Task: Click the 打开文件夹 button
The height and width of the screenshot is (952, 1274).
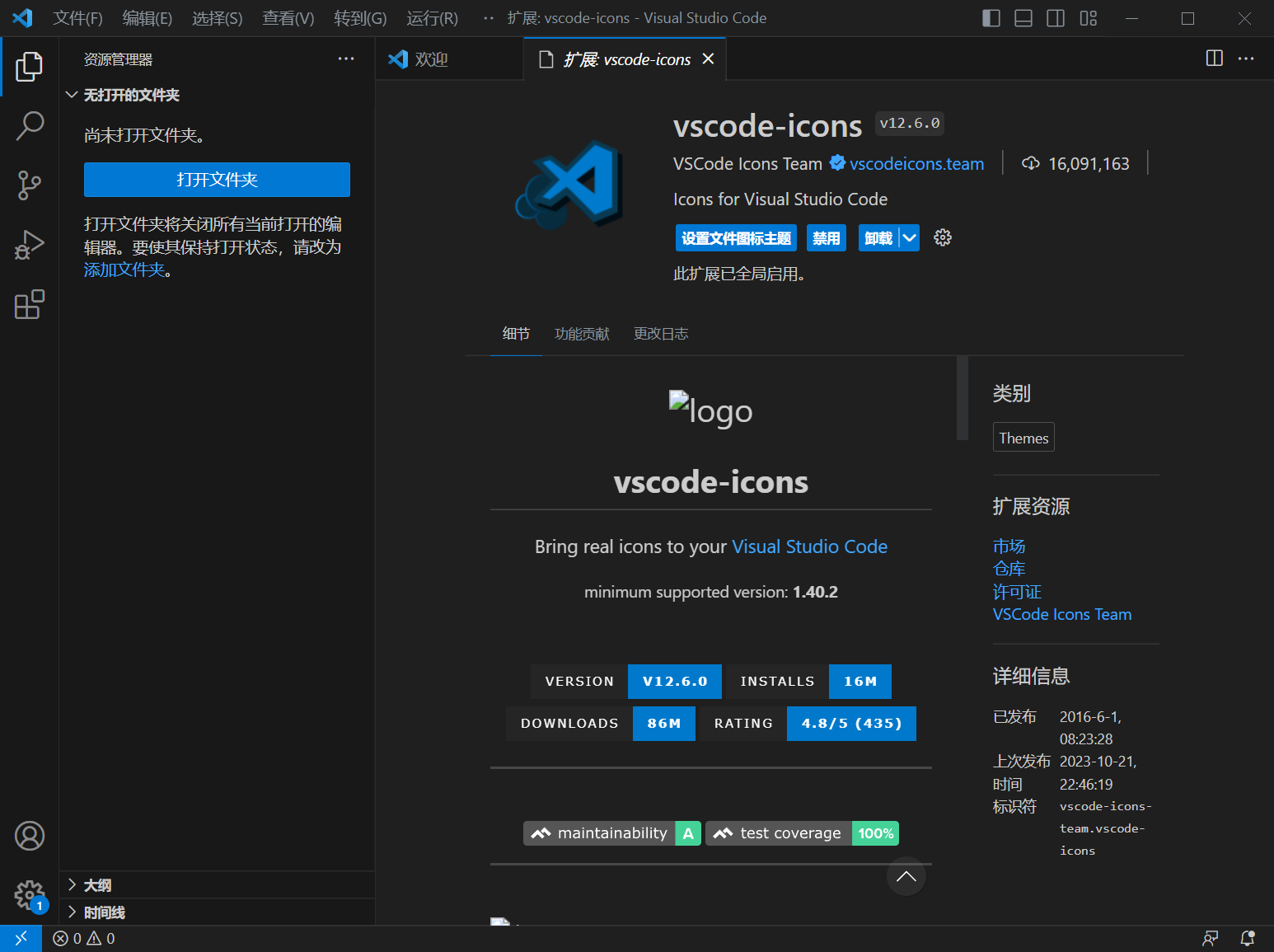Action: click(x=217, y=180)
